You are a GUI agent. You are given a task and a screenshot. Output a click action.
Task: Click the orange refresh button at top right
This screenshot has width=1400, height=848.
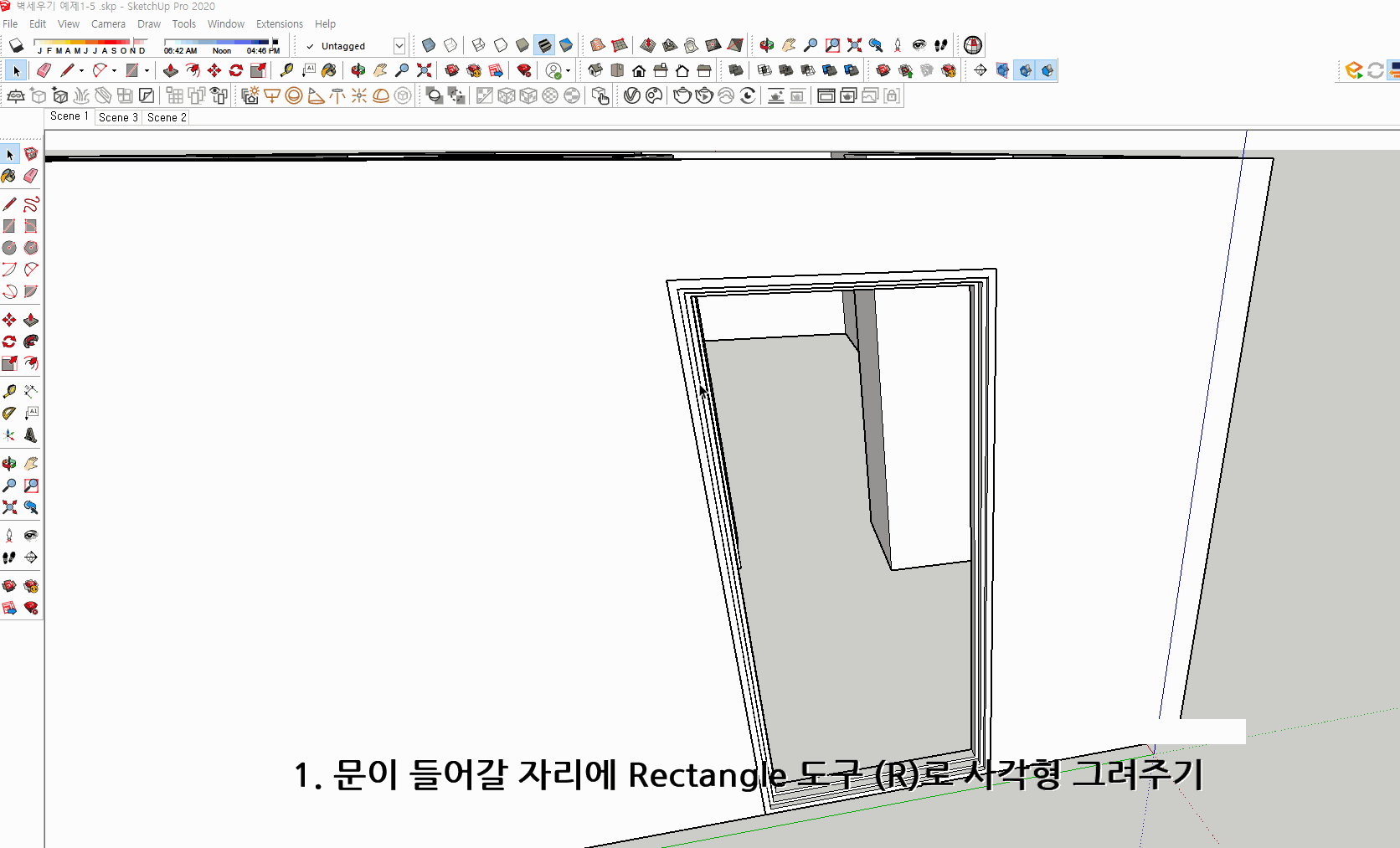pos(1374,70)
